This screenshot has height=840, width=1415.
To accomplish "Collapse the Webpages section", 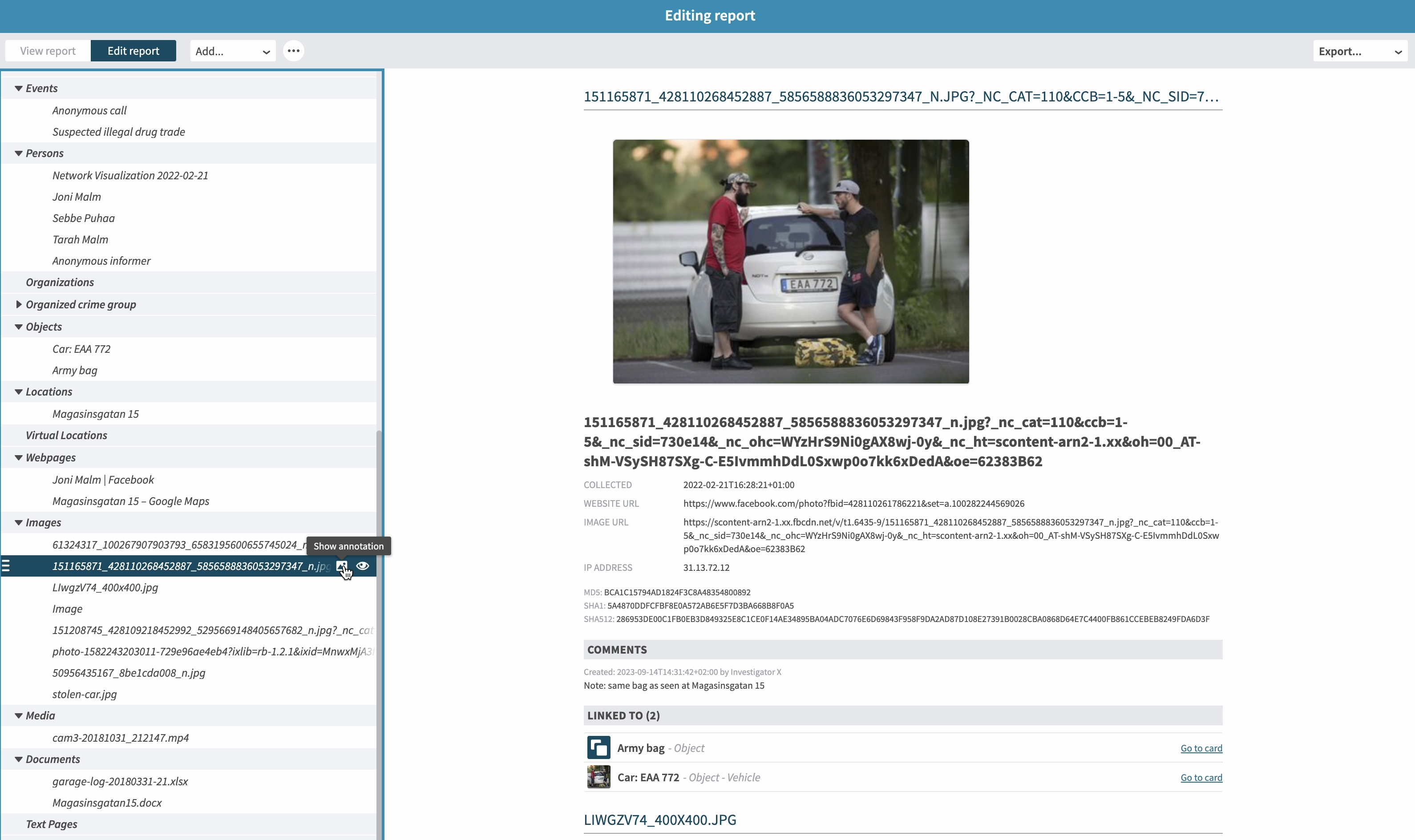I will (19, 457).
